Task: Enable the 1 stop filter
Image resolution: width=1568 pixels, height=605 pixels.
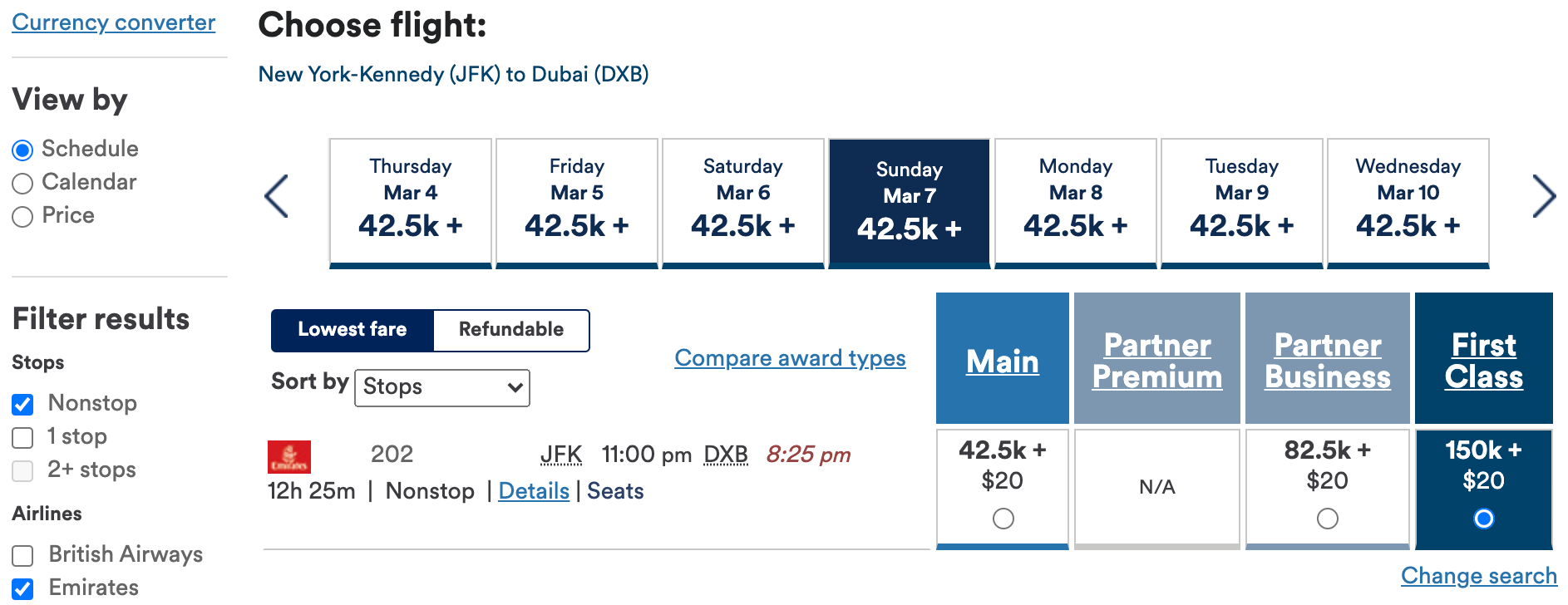Action: tap(22, 438)
